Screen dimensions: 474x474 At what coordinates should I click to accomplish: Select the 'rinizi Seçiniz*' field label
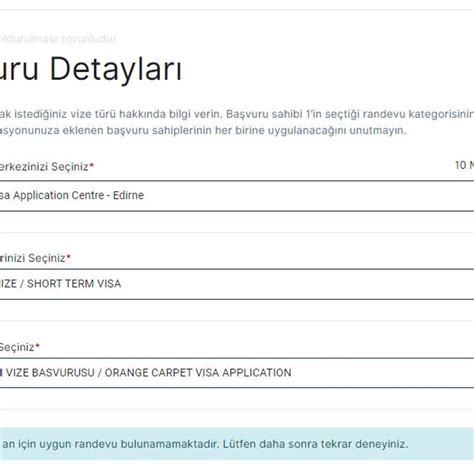35,258
